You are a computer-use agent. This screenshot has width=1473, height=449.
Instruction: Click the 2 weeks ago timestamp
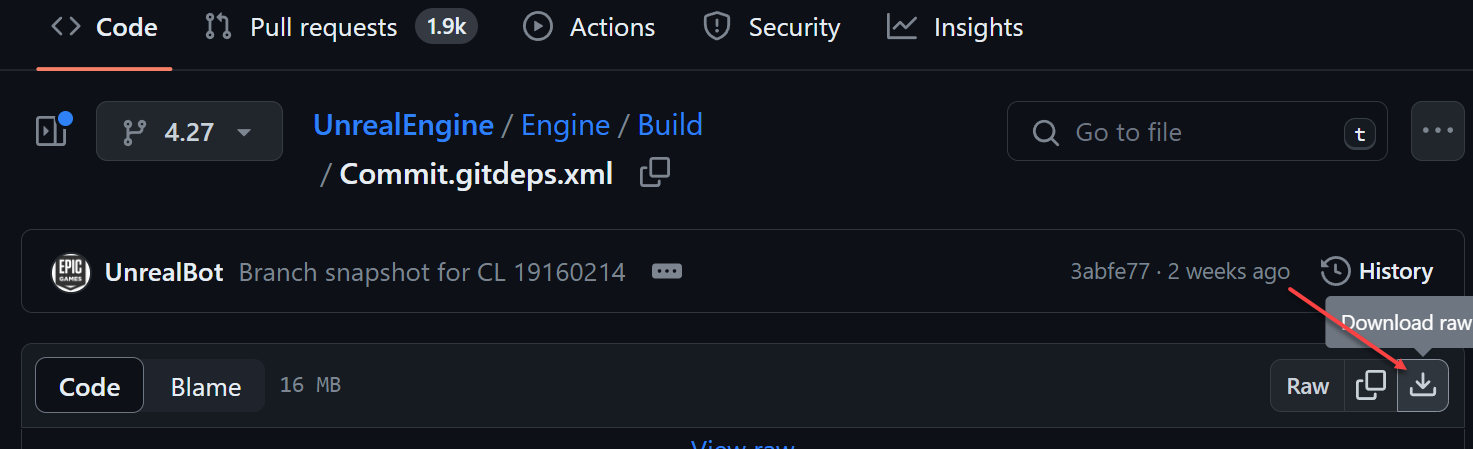tap(1228, 272)
